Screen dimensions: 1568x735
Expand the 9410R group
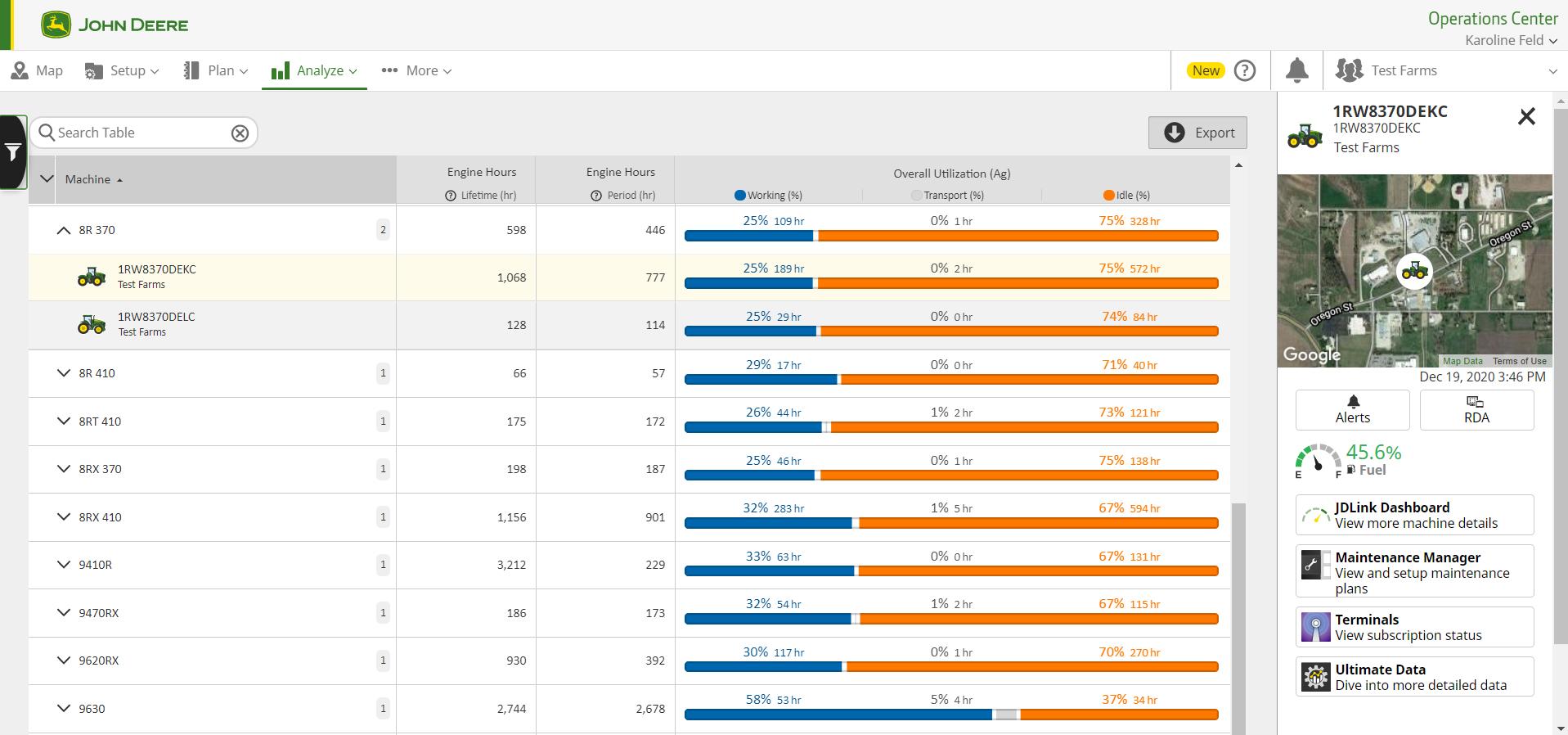[63, 565]
